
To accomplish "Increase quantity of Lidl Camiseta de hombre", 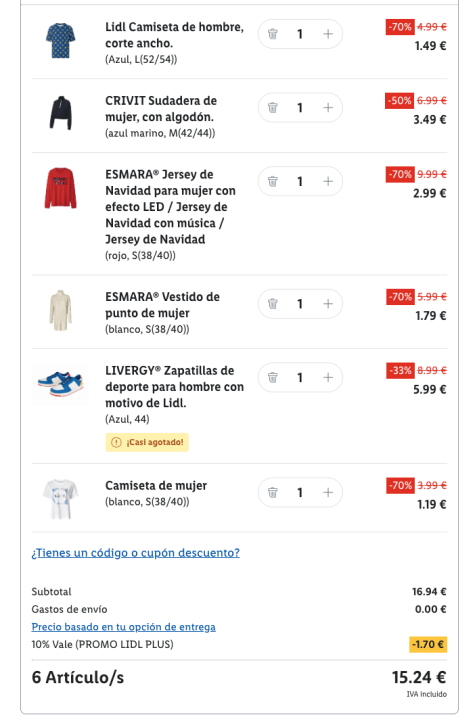I will 328,34.
